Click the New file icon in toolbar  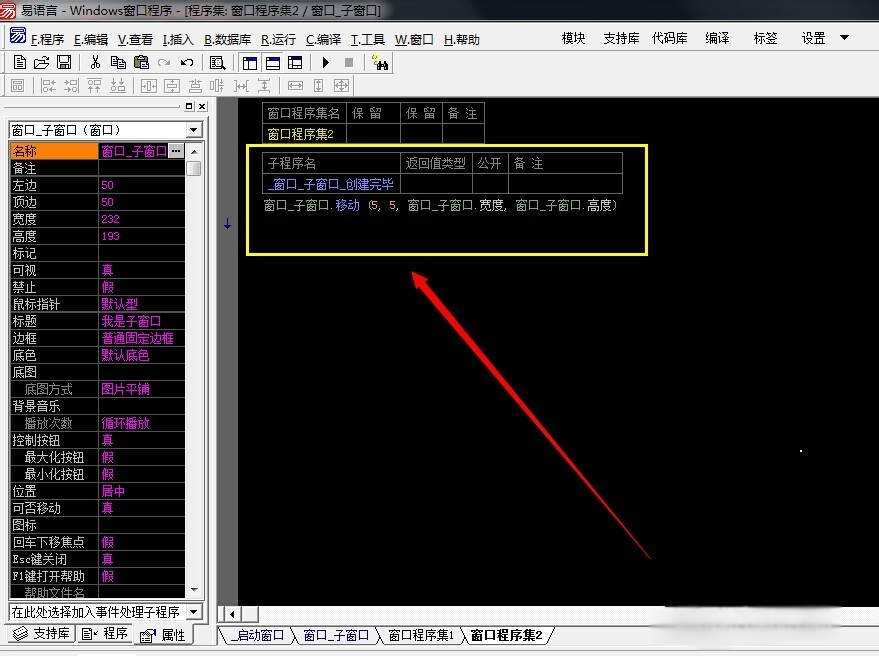click(20, 62)
